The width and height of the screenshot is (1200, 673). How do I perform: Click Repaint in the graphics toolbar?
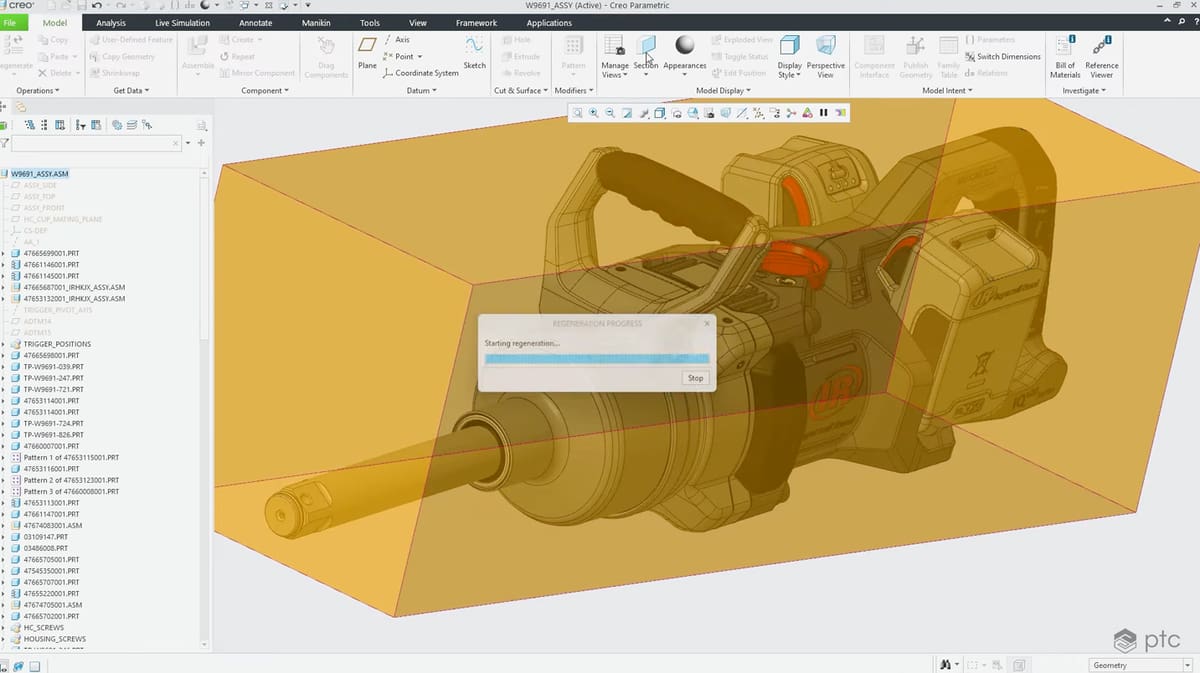pyautogui.click(x=627, y=113)
